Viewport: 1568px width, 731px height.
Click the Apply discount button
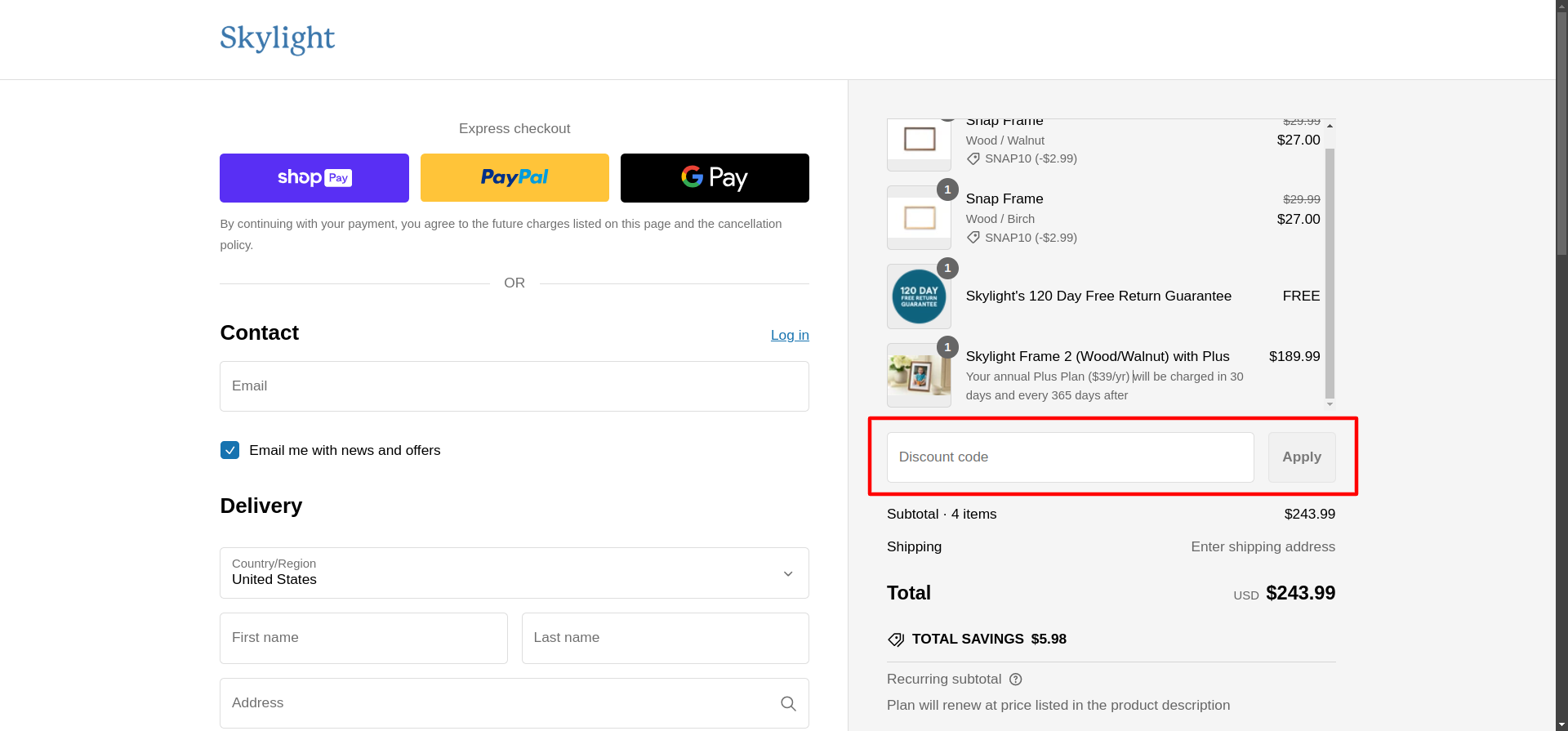click(1302, 457)
